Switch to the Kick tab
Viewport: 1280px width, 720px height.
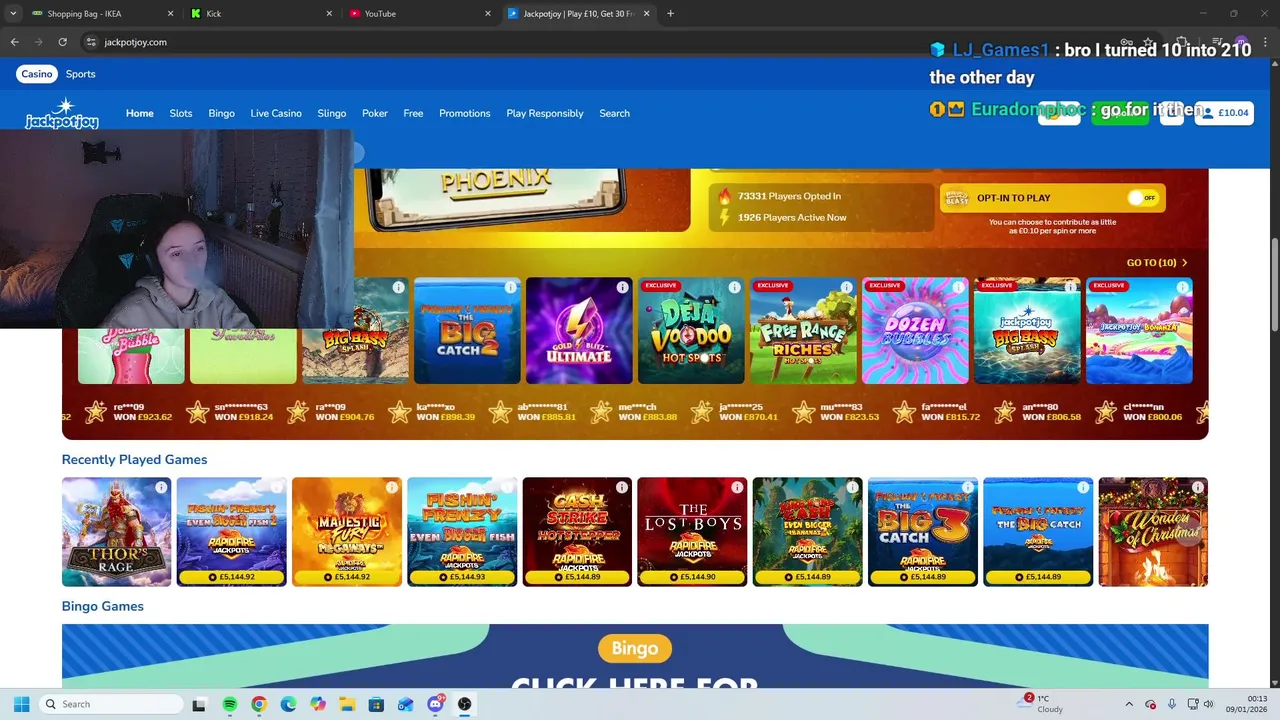260,13
